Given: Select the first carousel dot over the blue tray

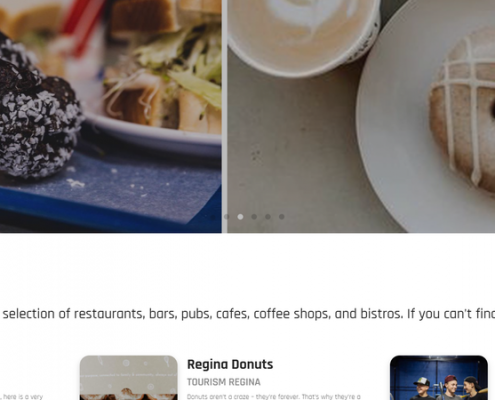Looking at the screenshot, I should [x=213, y=217].
